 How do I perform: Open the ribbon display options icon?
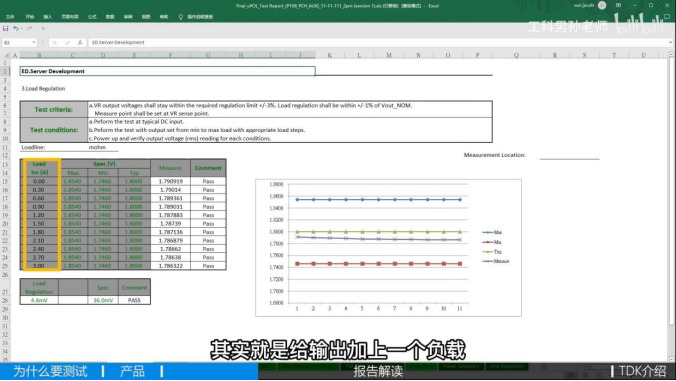pyautogui.click(x=618, y=5)
